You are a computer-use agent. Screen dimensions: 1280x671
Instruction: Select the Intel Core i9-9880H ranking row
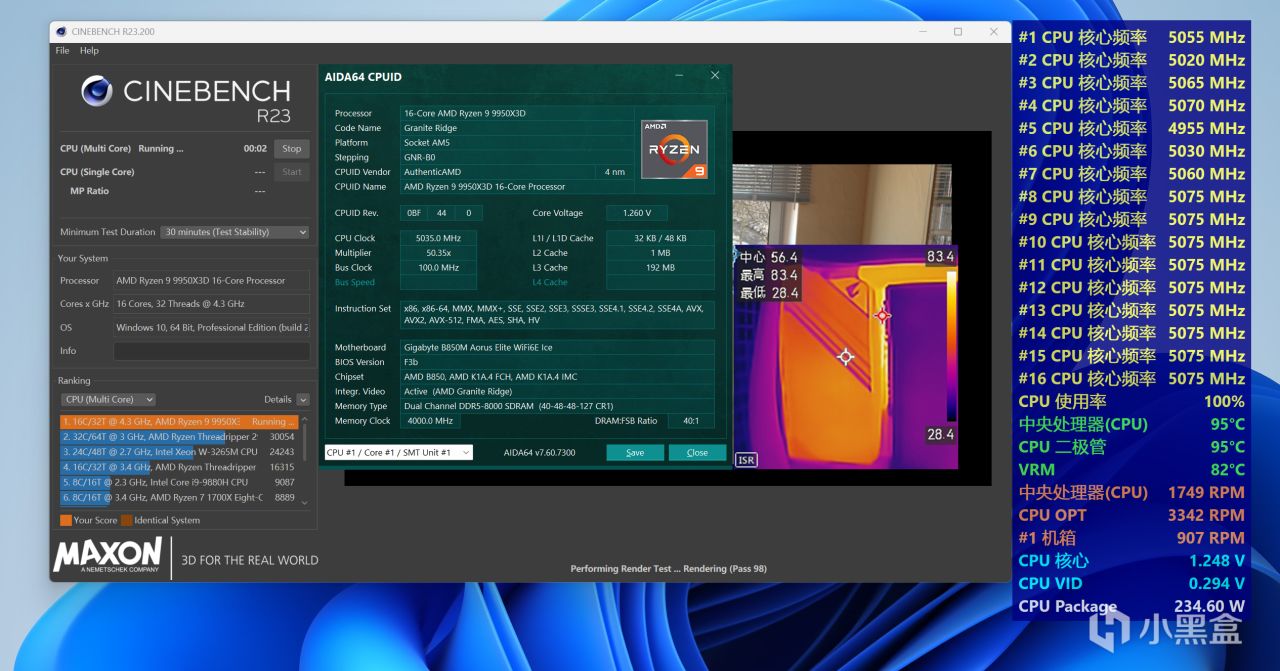(x=179, y=482)
